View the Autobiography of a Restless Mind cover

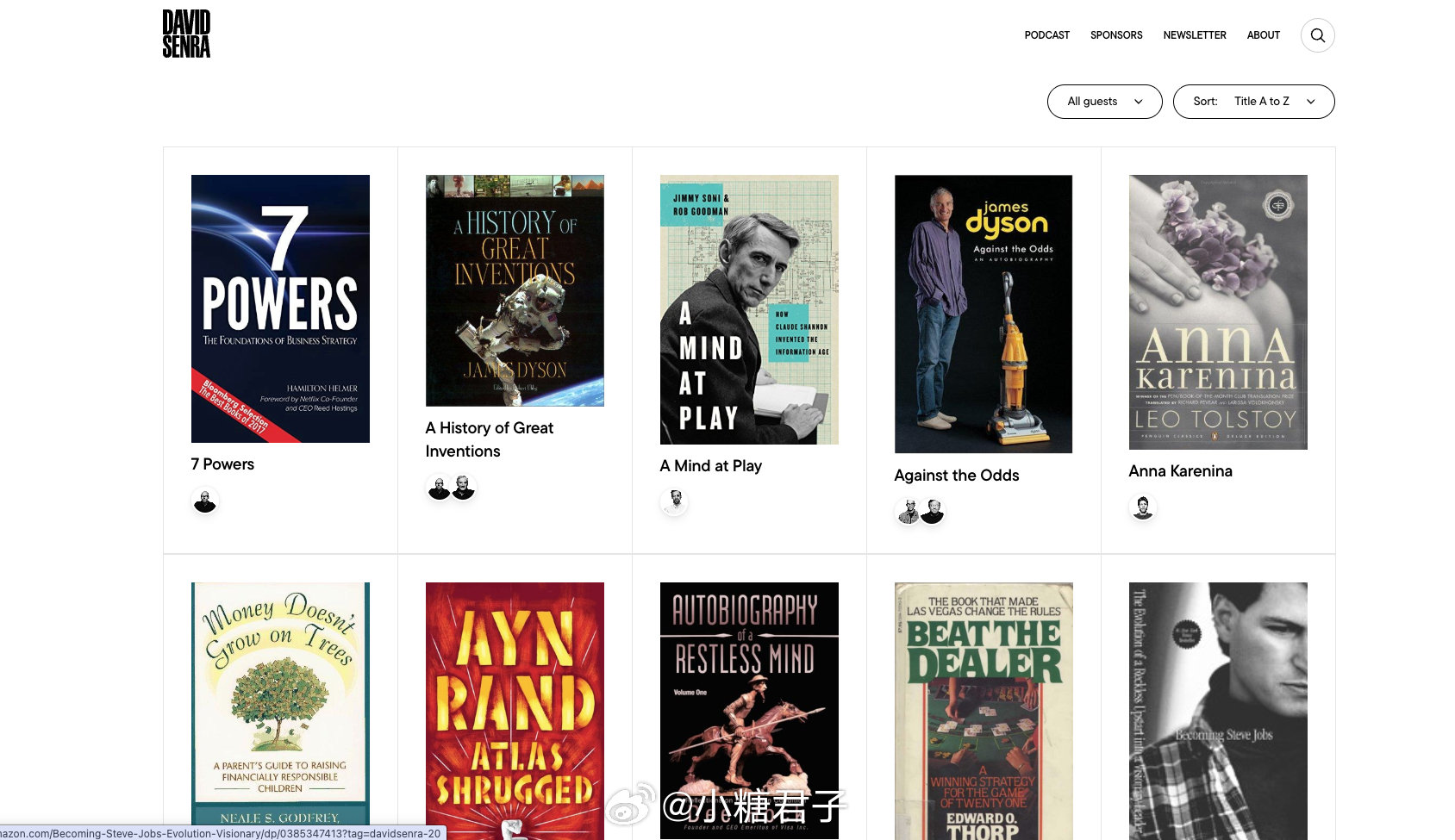749,711
